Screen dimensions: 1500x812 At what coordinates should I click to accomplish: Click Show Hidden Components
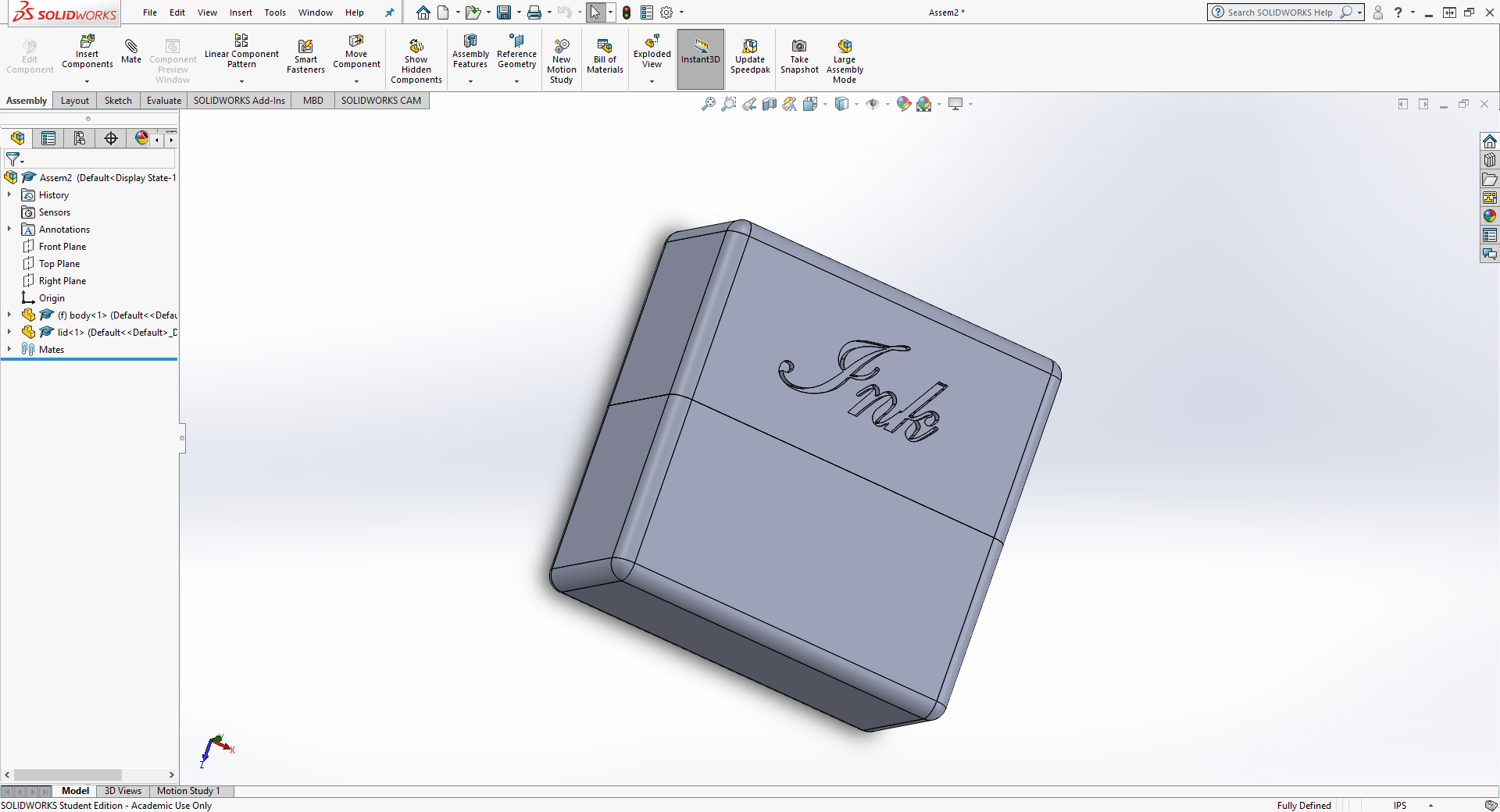pyautogui.click(x=416, y=61)
